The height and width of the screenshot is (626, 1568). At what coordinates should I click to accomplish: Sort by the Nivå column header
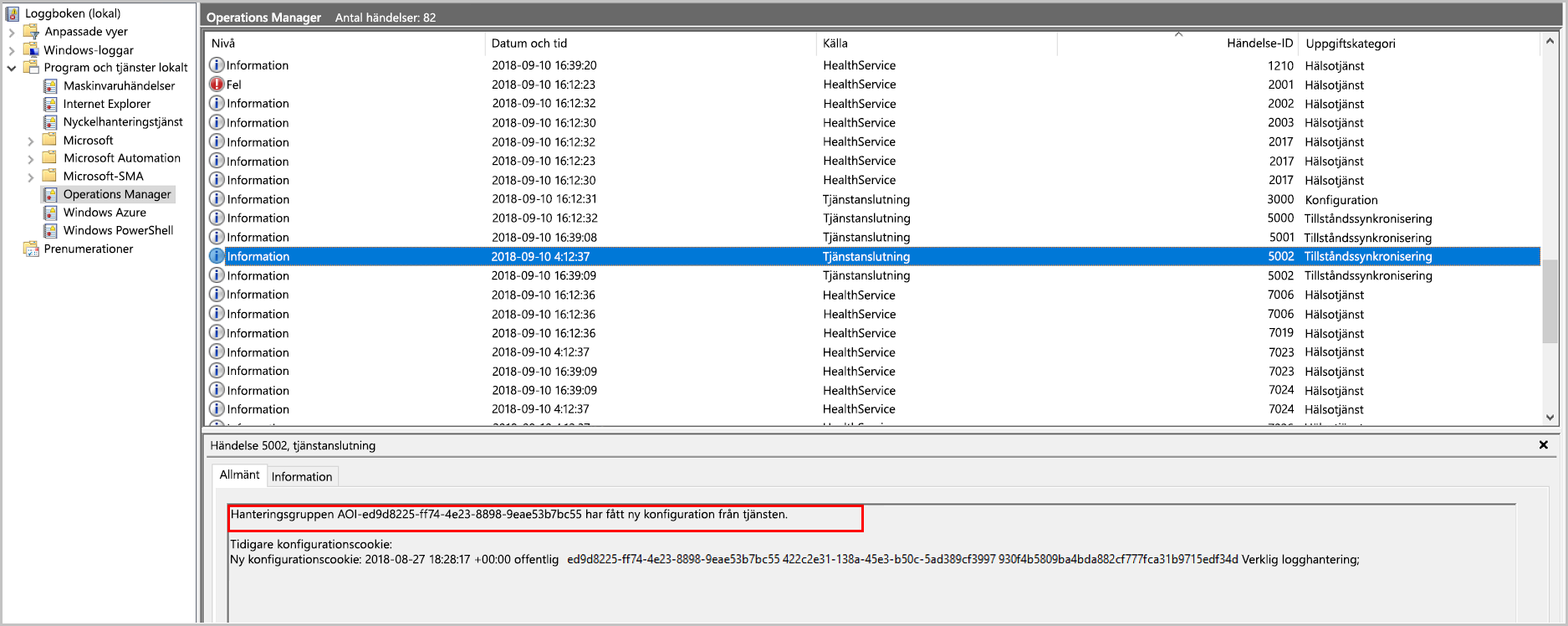point(345,44)
